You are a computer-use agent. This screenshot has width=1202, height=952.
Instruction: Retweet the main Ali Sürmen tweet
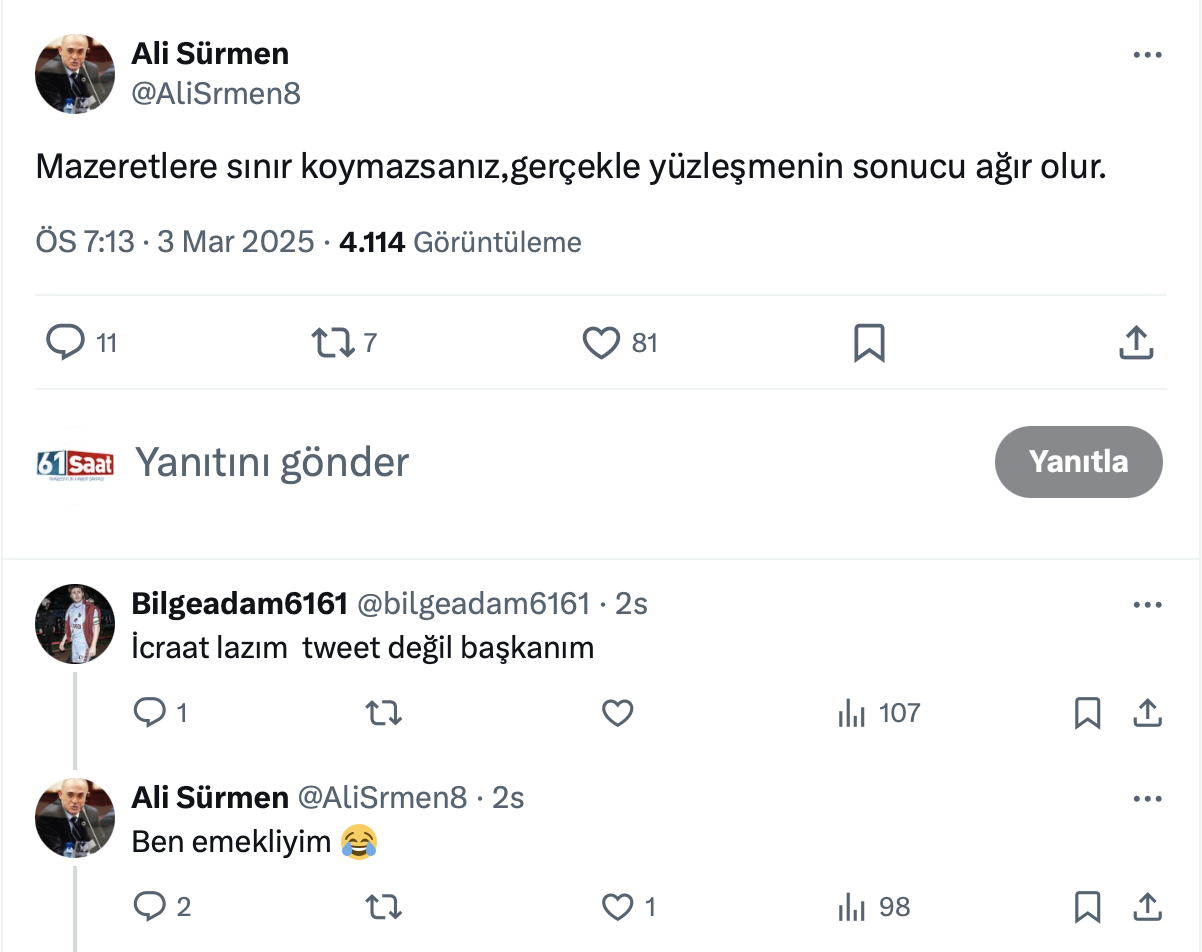coord(333,343)
